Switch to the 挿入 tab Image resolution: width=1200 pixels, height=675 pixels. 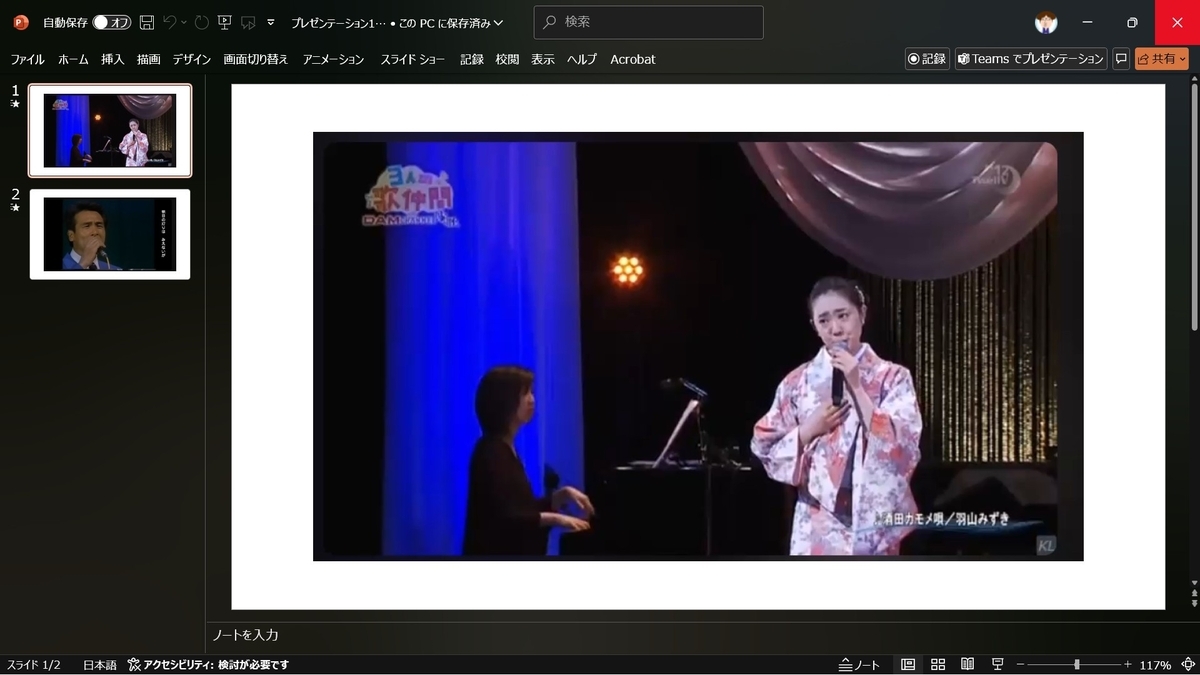(x=113, y=59)
